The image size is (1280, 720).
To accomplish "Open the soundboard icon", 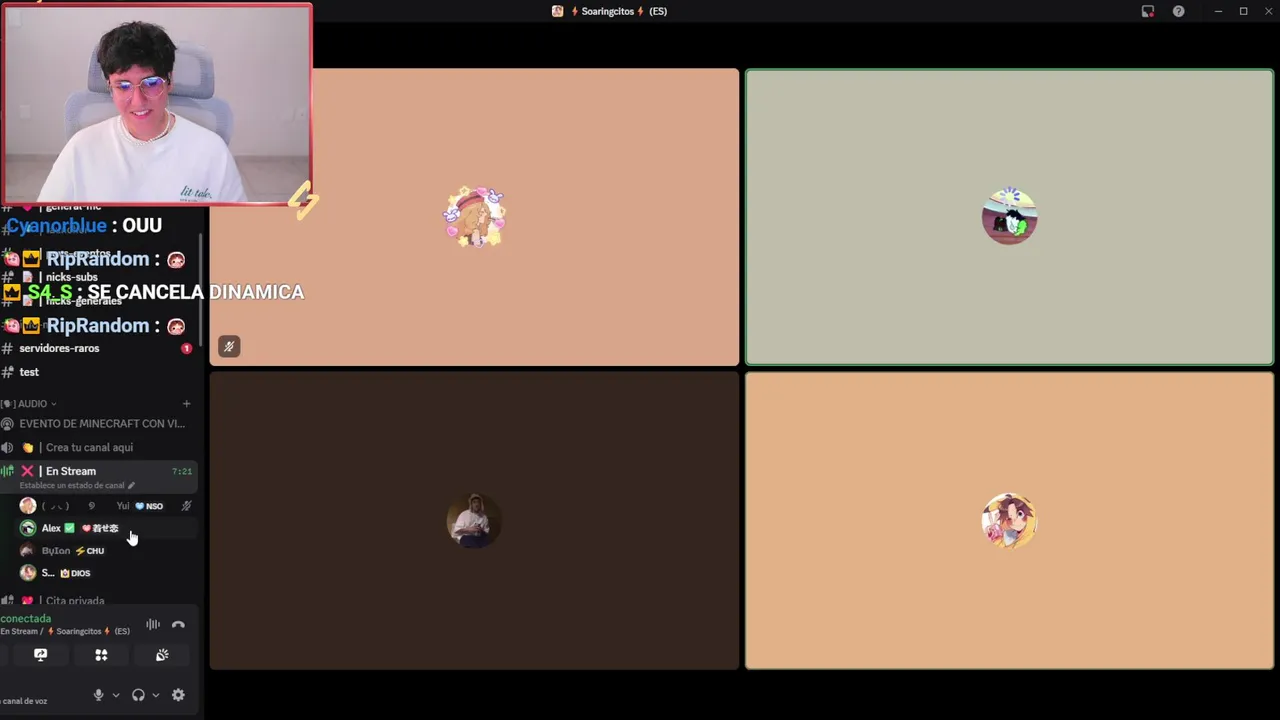I will tap(162, 655).
